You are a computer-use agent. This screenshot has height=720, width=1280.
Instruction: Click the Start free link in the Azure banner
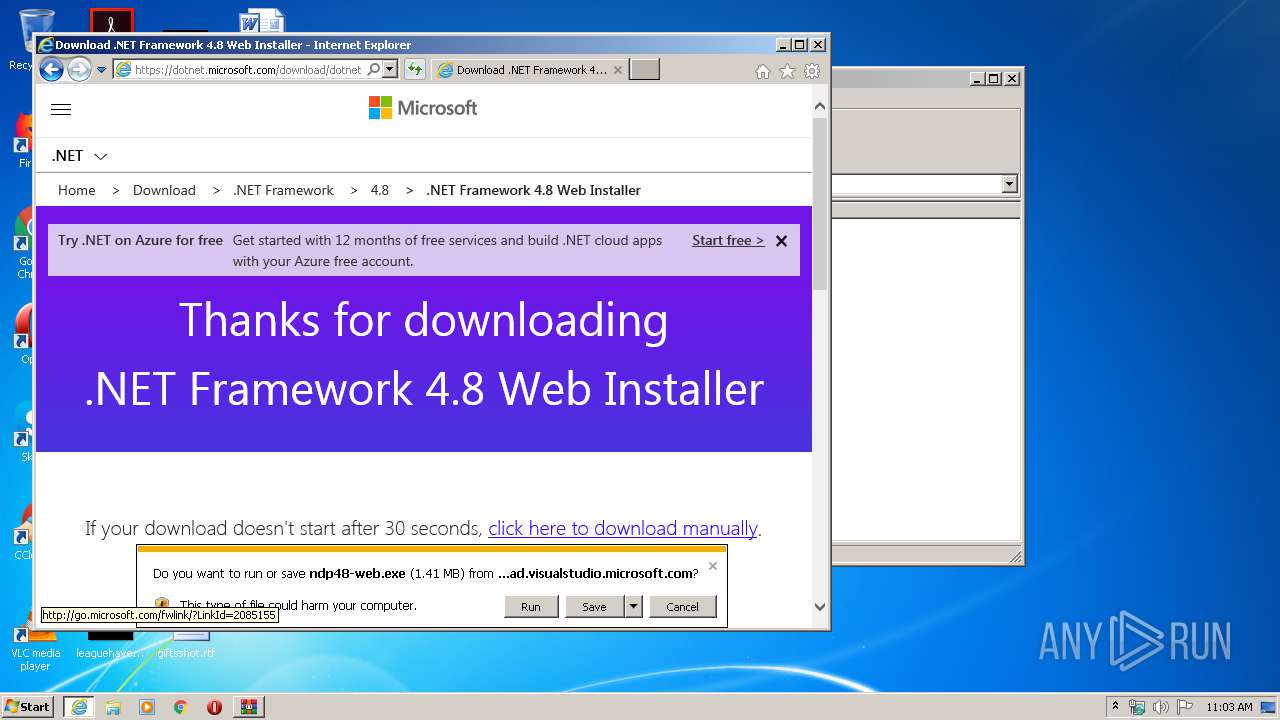tap(728, 240)
